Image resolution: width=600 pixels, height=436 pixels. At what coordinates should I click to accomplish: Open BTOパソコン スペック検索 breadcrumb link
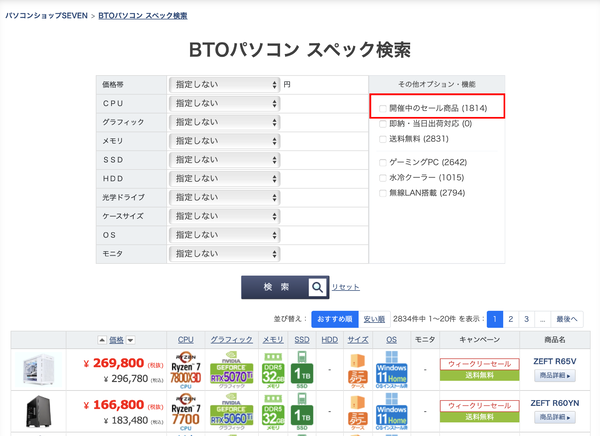coord(143,16)
